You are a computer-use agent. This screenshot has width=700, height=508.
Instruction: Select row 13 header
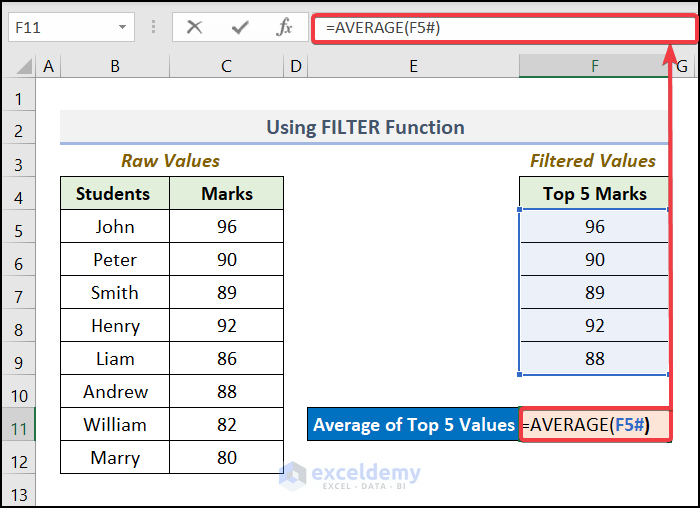tap(18, 490)
